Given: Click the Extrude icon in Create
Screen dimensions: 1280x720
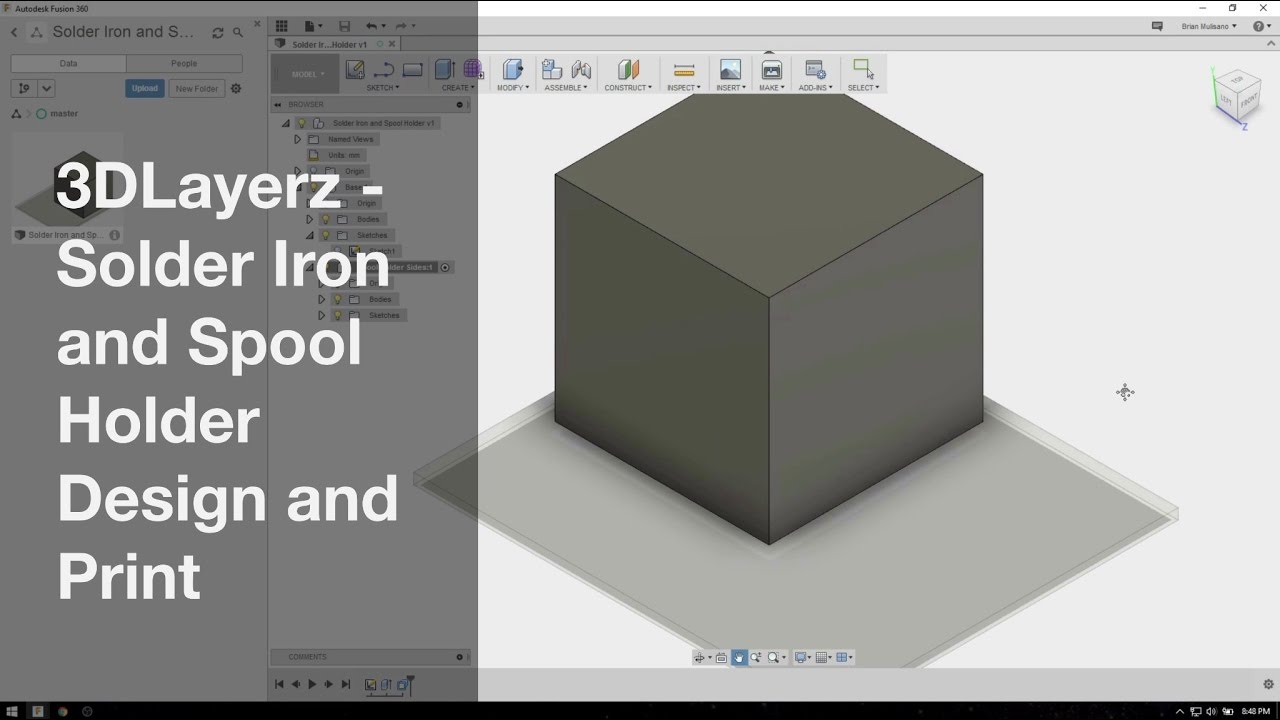Looking at the screenshot, I should pyautogui.click(x=445, y=69).
